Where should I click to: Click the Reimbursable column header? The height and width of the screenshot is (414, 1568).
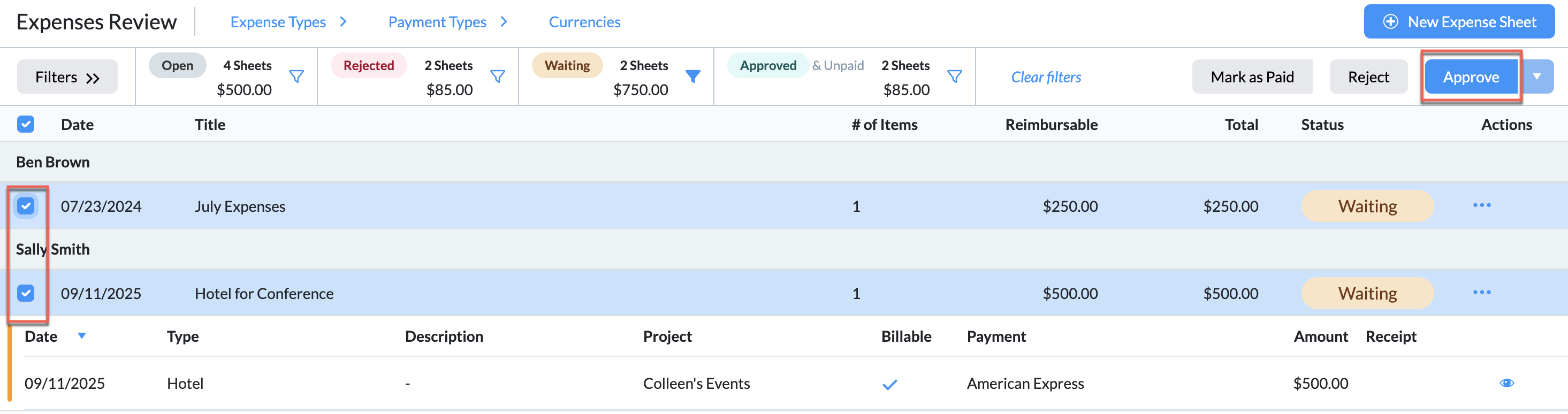(x=1051, y=124)
